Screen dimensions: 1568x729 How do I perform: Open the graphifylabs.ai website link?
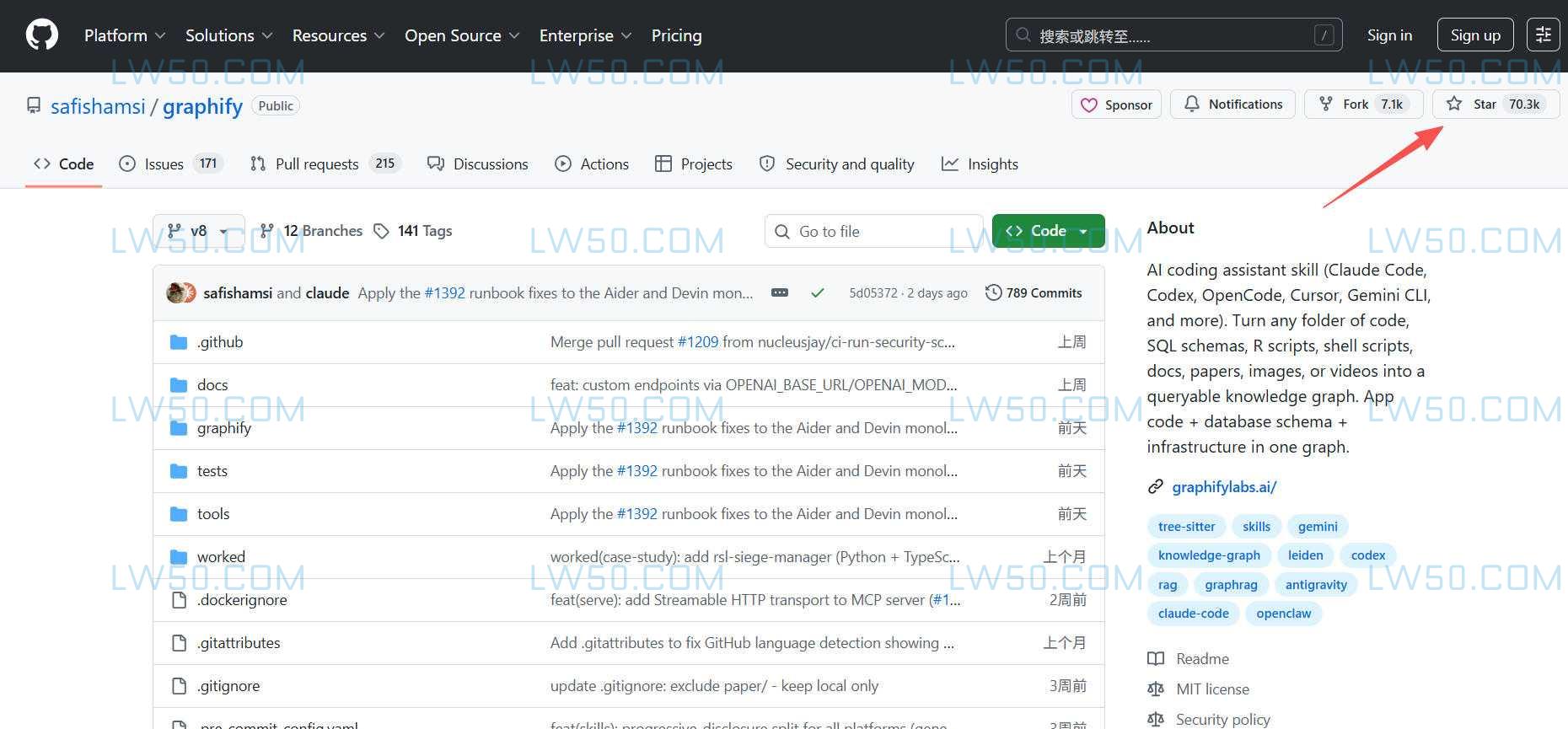1224,487
